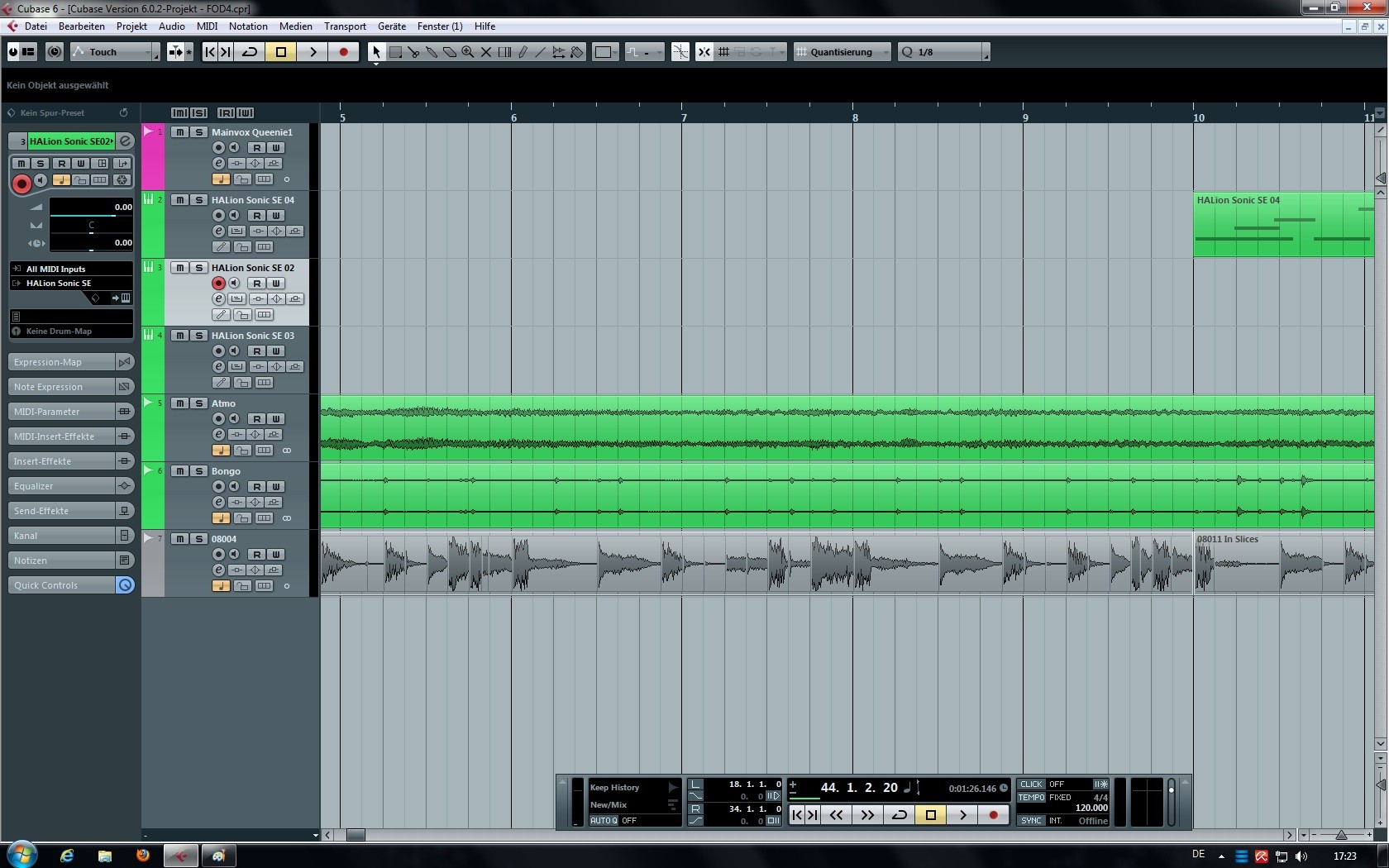Mute the Atmo track
This screenshot has height=868, width=1389.
[x=179, y=403]
